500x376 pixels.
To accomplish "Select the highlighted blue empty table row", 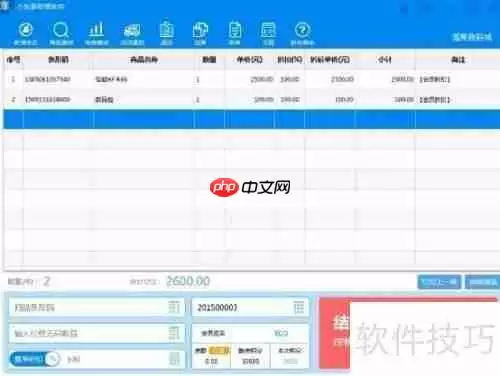I will [x=252, y=119].
